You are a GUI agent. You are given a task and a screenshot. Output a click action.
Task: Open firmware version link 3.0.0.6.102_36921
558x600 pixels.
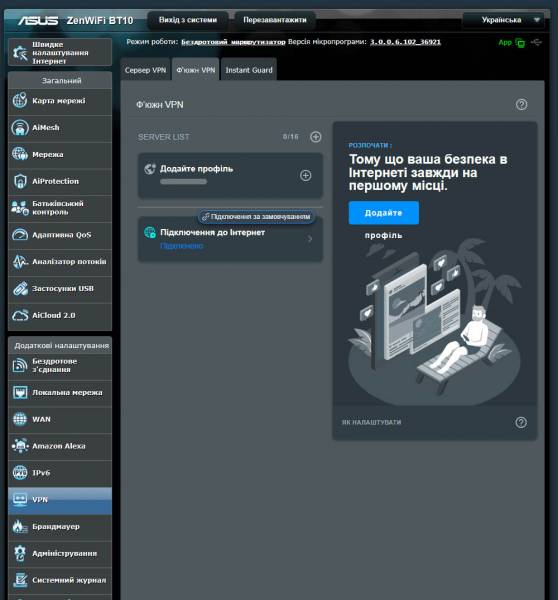[405, 42]
